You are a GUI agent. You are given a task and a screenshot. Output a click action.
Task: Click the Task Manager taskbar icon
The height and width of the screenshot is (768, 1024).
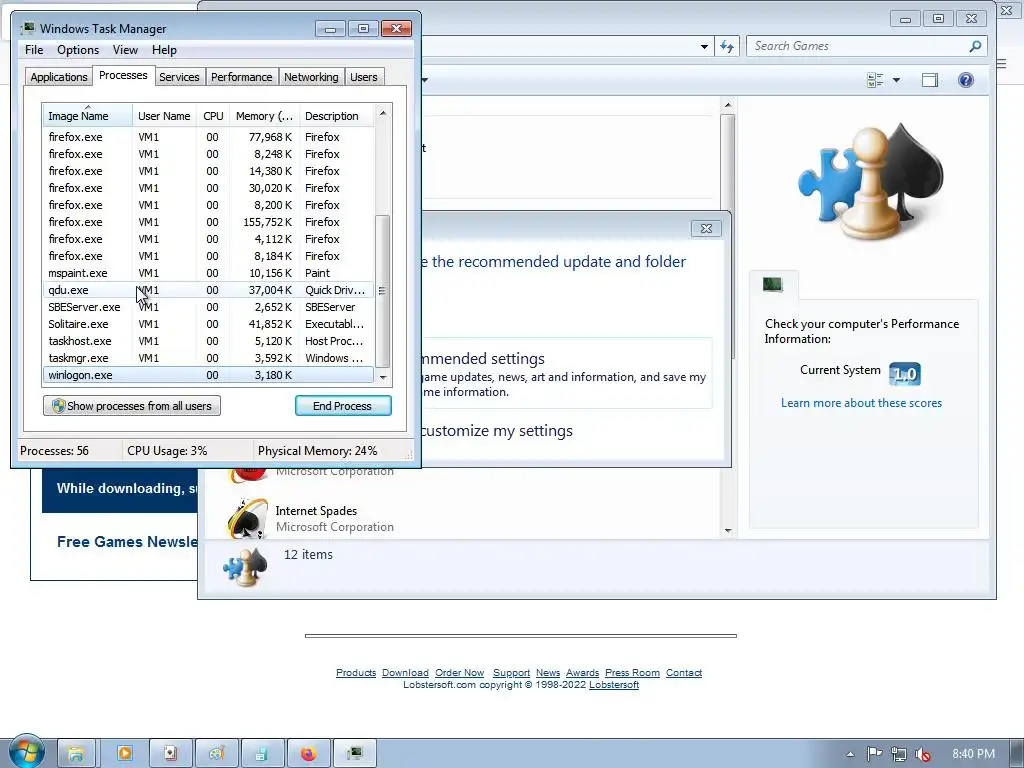(x=354, y=754)
